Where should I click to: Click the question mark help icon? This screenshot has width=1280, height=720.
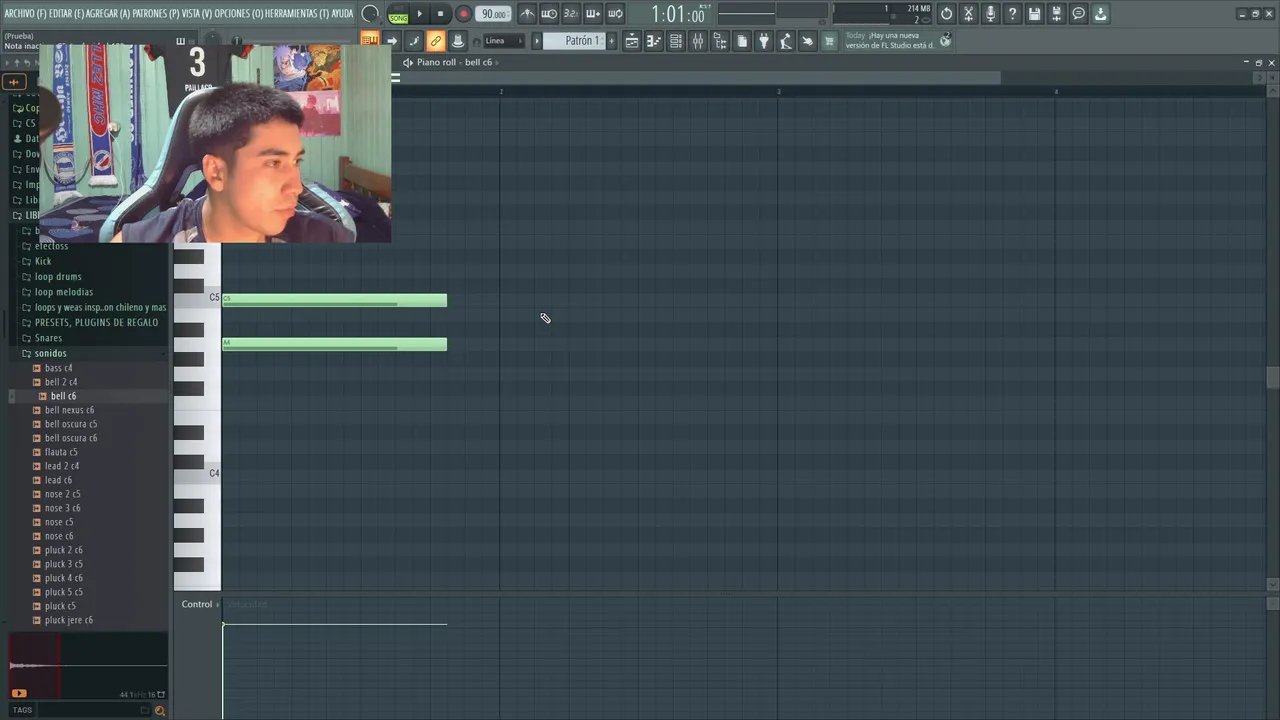[1012, 14]
